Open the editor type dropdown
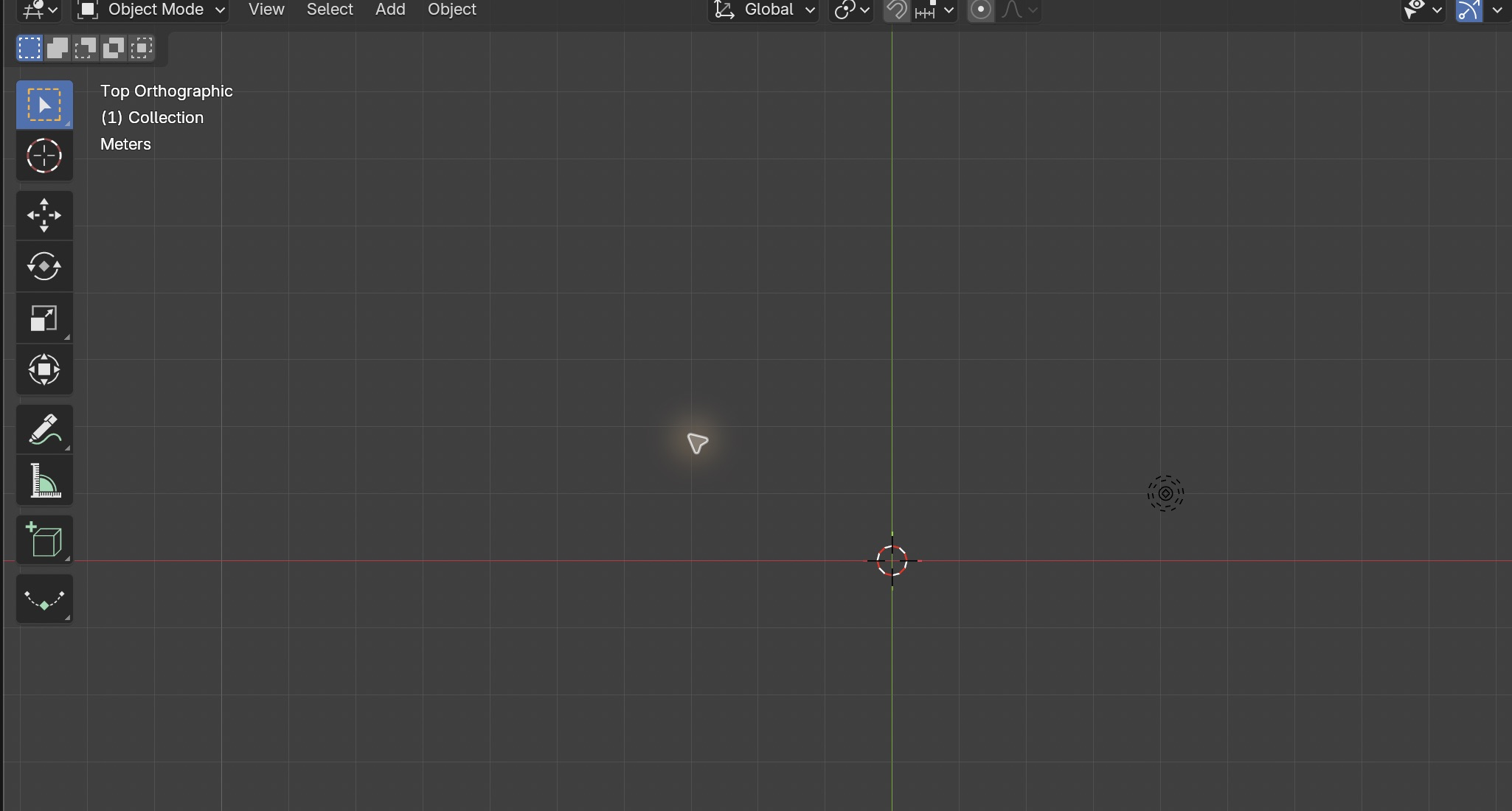The width and height of the screenshot is (1512, 811). (38, 10)
